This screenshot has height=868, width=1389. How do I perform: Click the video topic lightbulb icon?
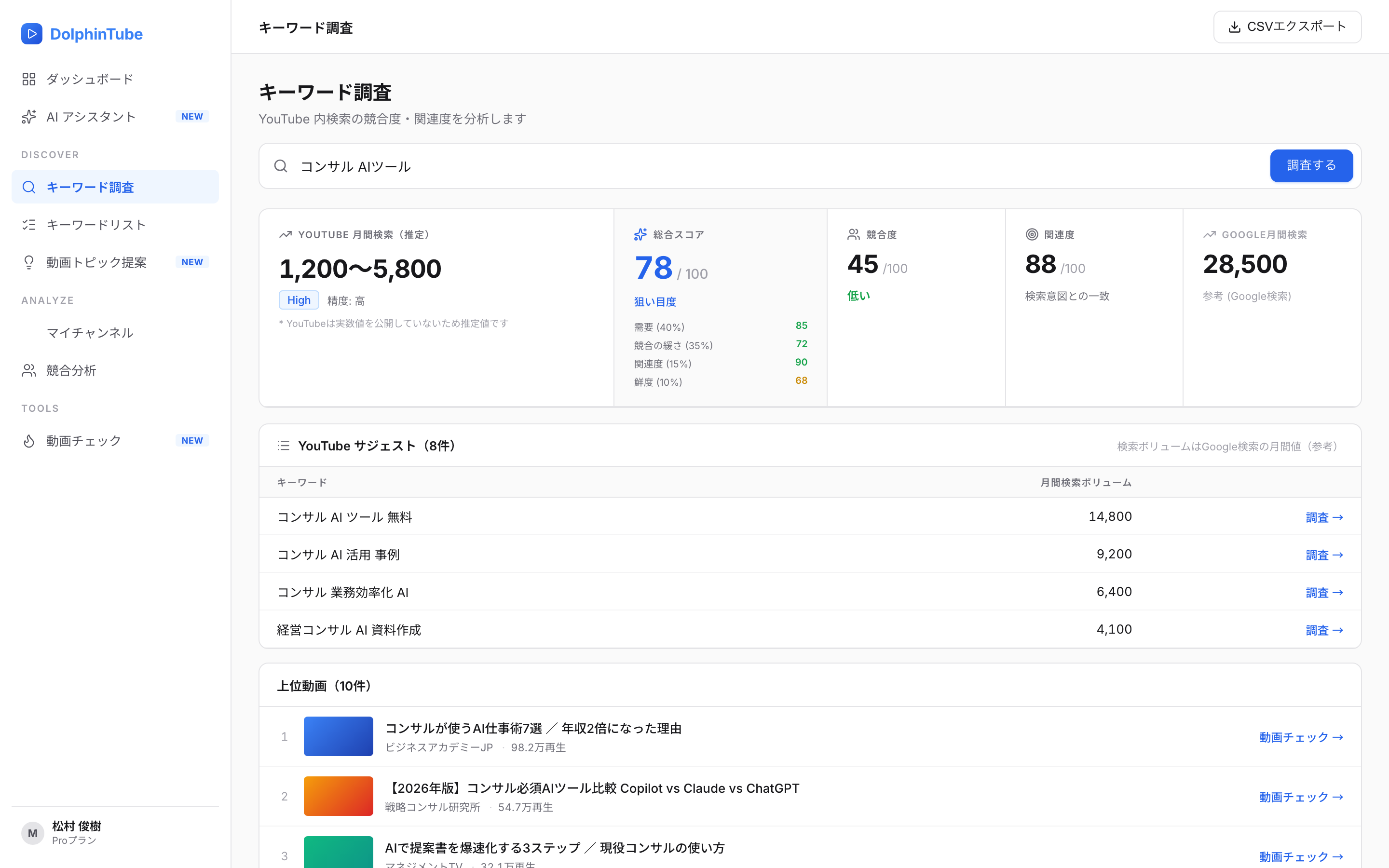[x=29, y=262]
